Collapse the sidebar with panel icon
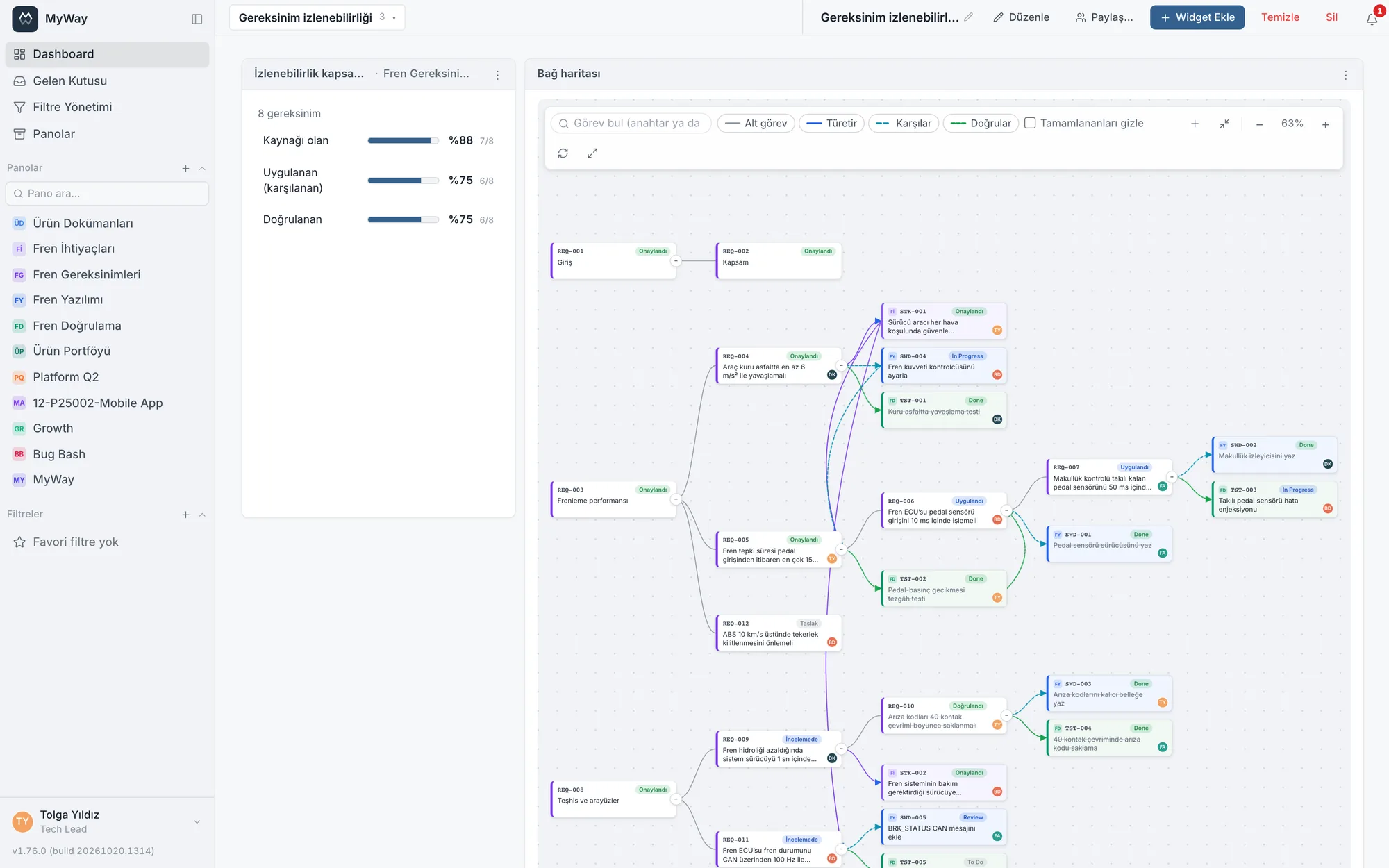The height and width of the screenshot is (868, 1389). 197,19
